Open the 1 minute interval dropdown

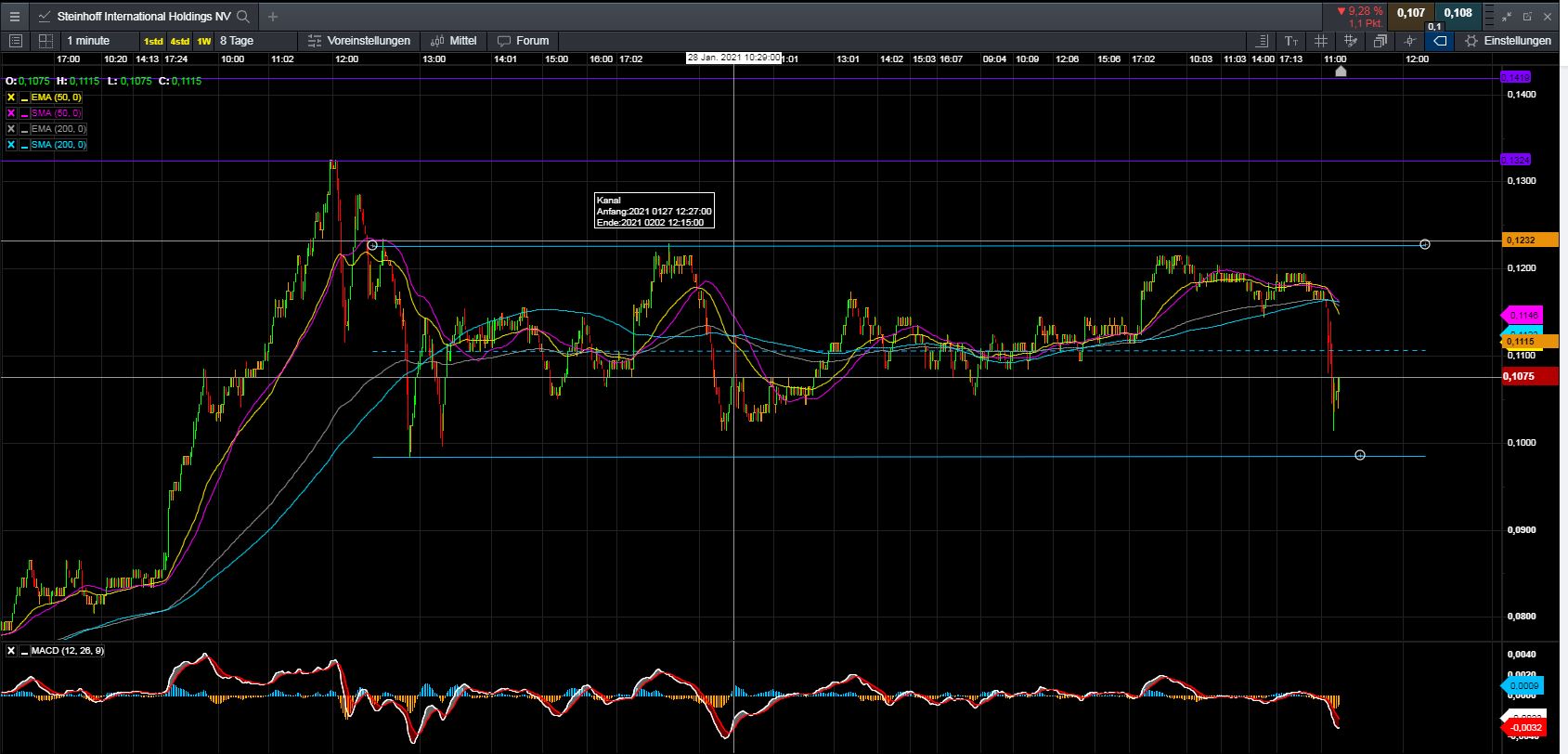pos(88,41)
